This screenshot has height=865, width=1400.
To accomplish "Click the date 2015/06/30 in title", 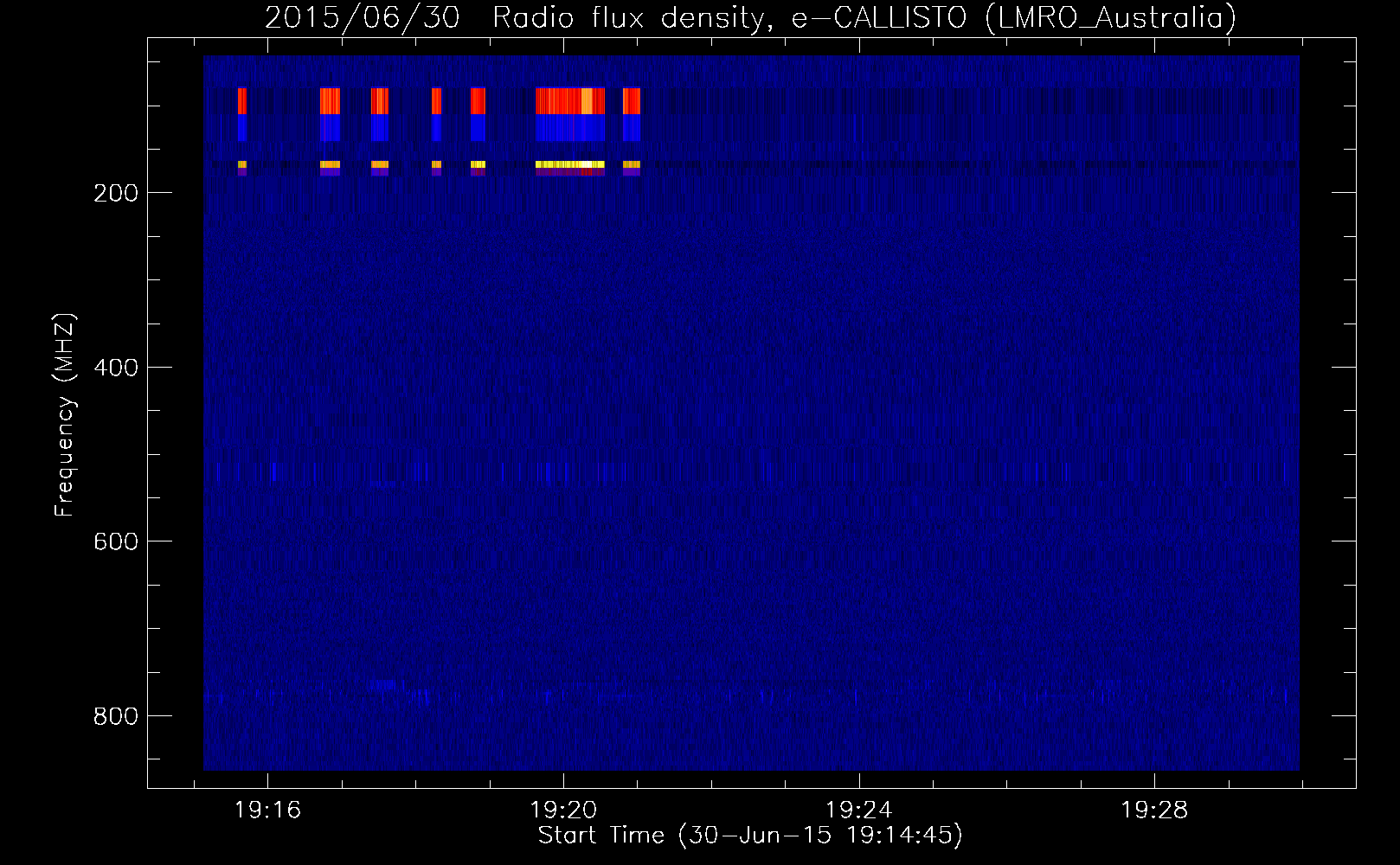I will pos(362,17).
